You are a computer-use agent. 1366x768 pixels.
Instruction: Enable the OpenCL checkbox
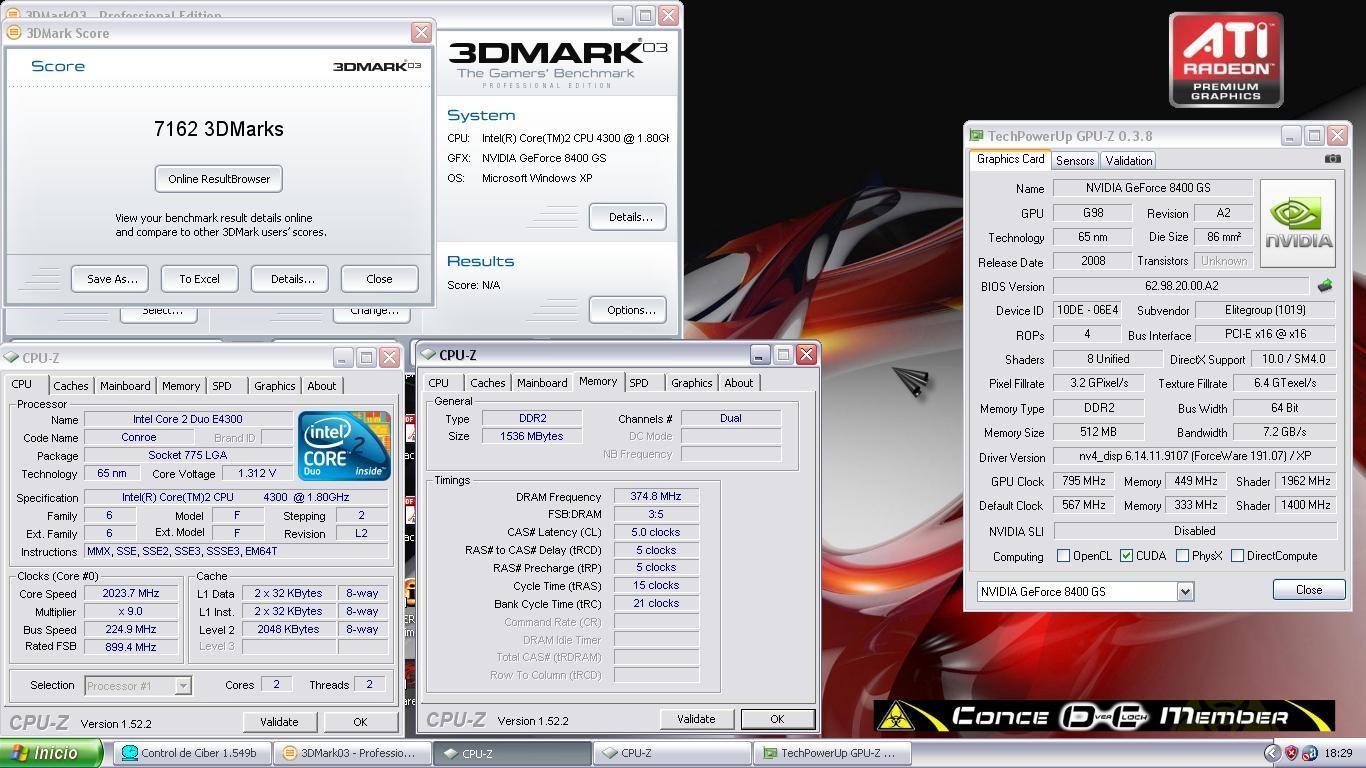pos(1063,556)
